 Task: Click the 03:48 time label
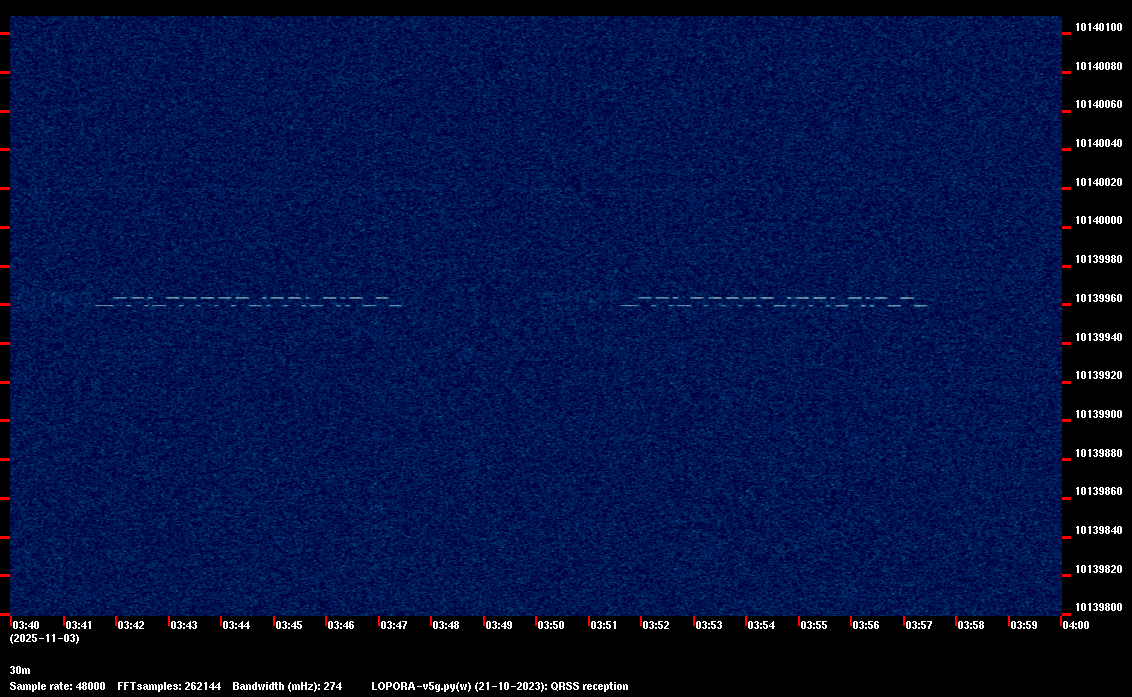pos(445,625)
